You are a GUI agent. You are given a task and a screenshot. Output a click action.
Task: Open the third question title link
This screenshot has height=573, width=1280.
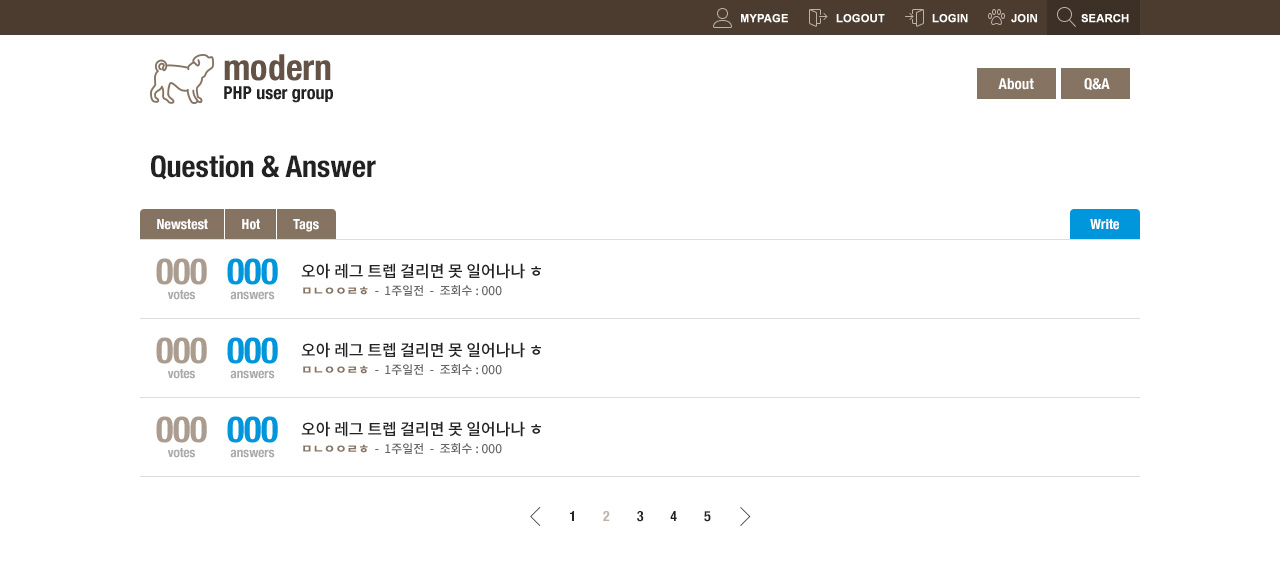point(421,428)
